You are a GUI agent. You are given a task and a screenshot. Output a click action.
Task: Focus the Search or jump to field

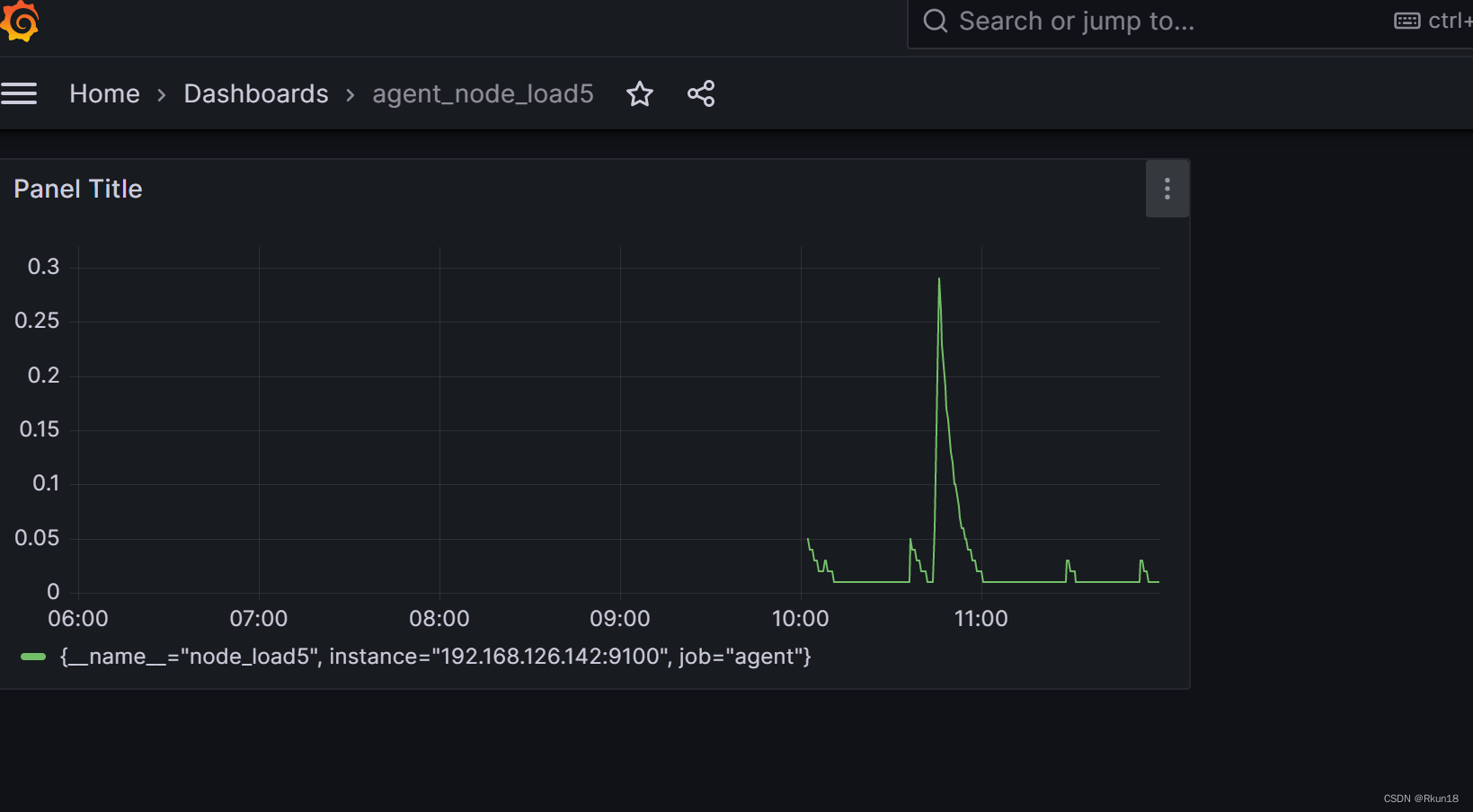1191,22
